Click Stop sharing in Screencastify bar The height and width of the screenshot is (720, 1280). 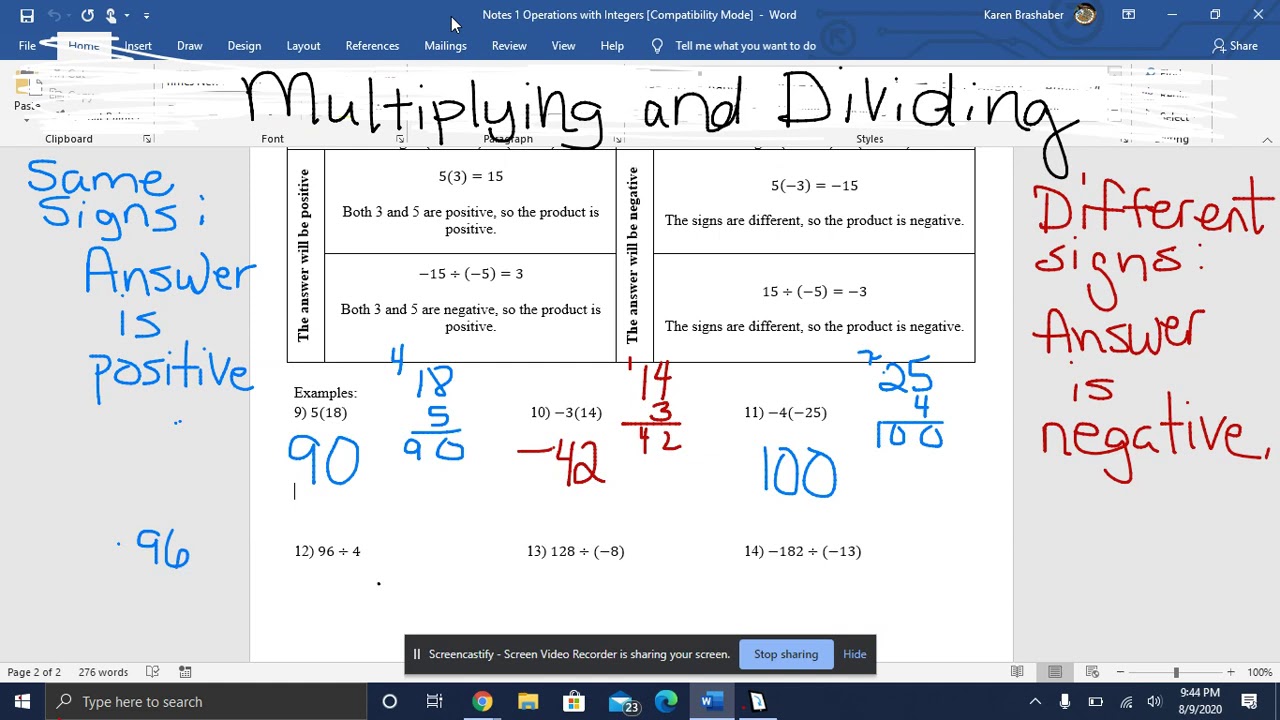point(786,655)
